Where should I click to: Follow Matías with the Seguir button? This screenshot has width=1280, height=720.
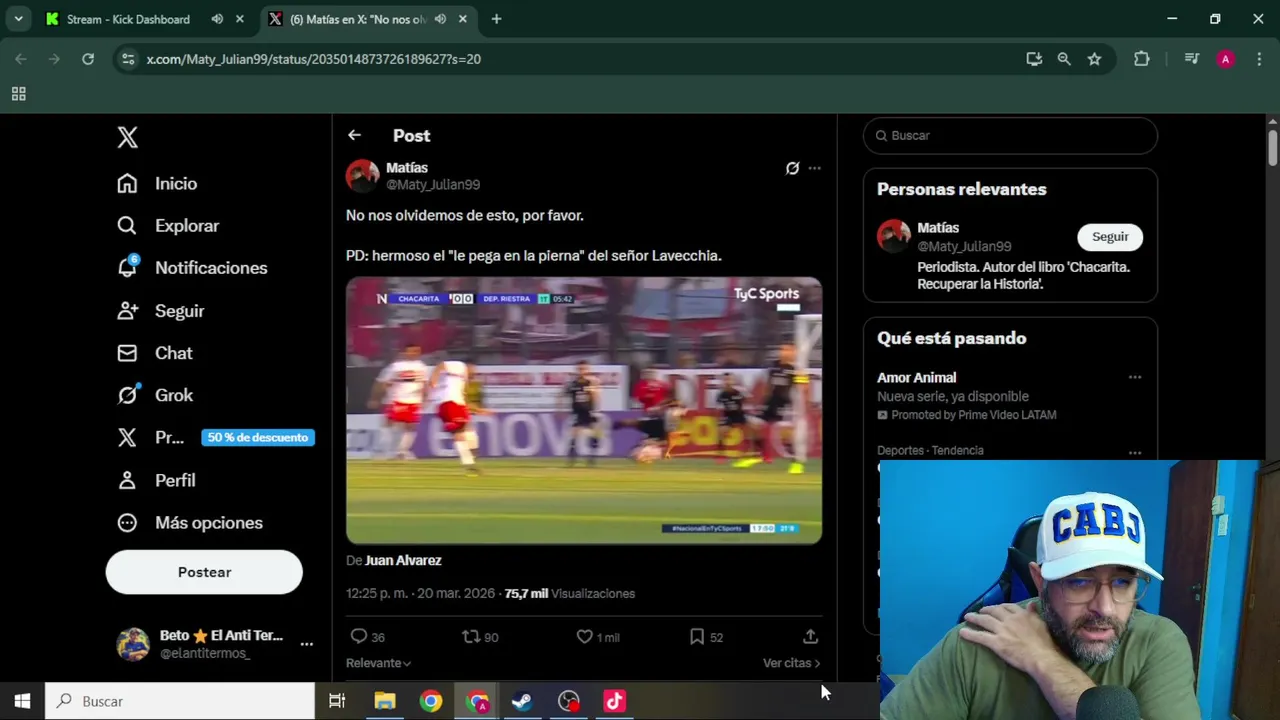coord(1110,237)
